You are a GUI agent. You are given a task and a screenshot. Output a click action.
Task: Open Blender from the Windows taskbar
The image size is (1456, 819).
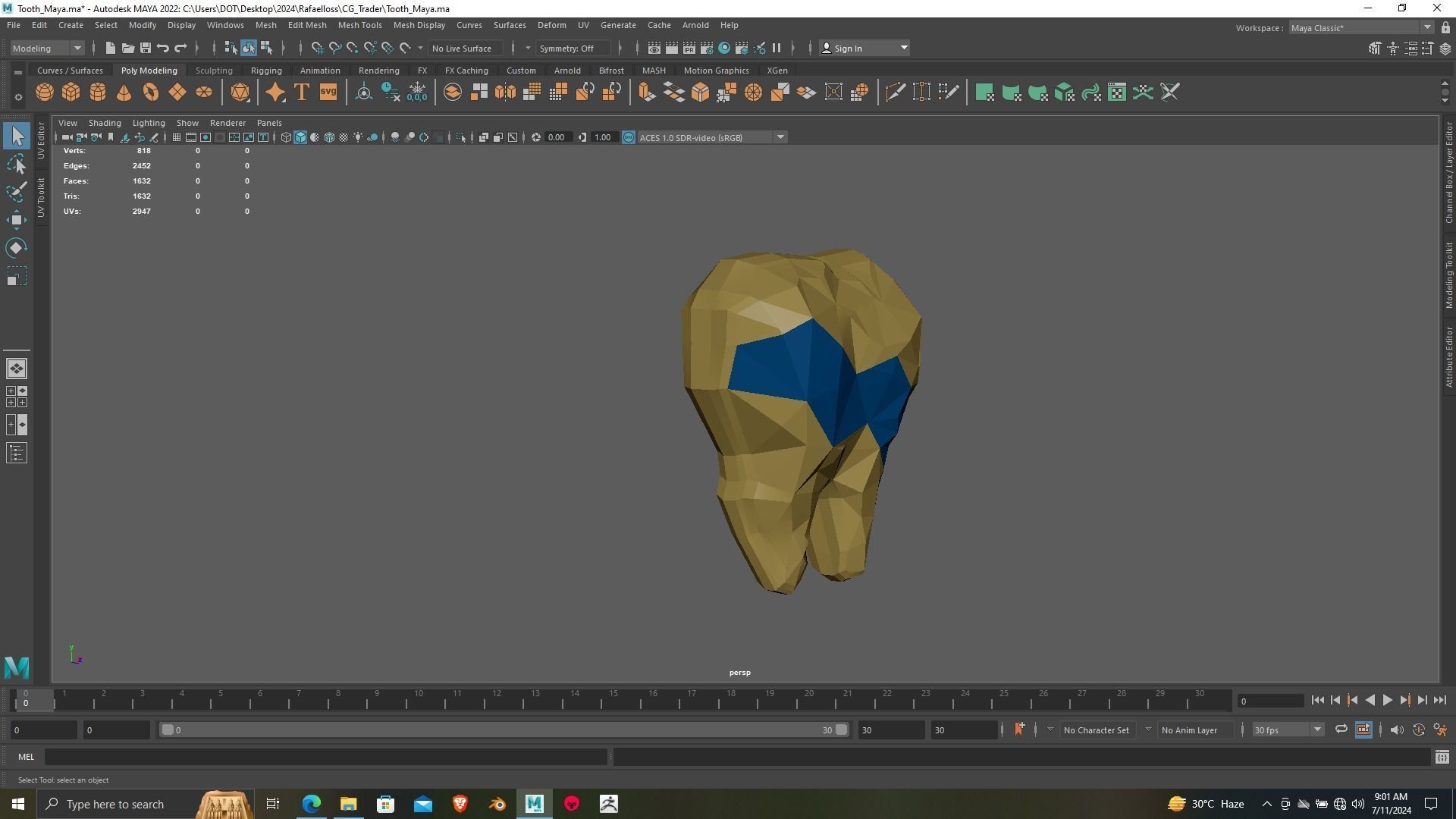click(497, 804)
